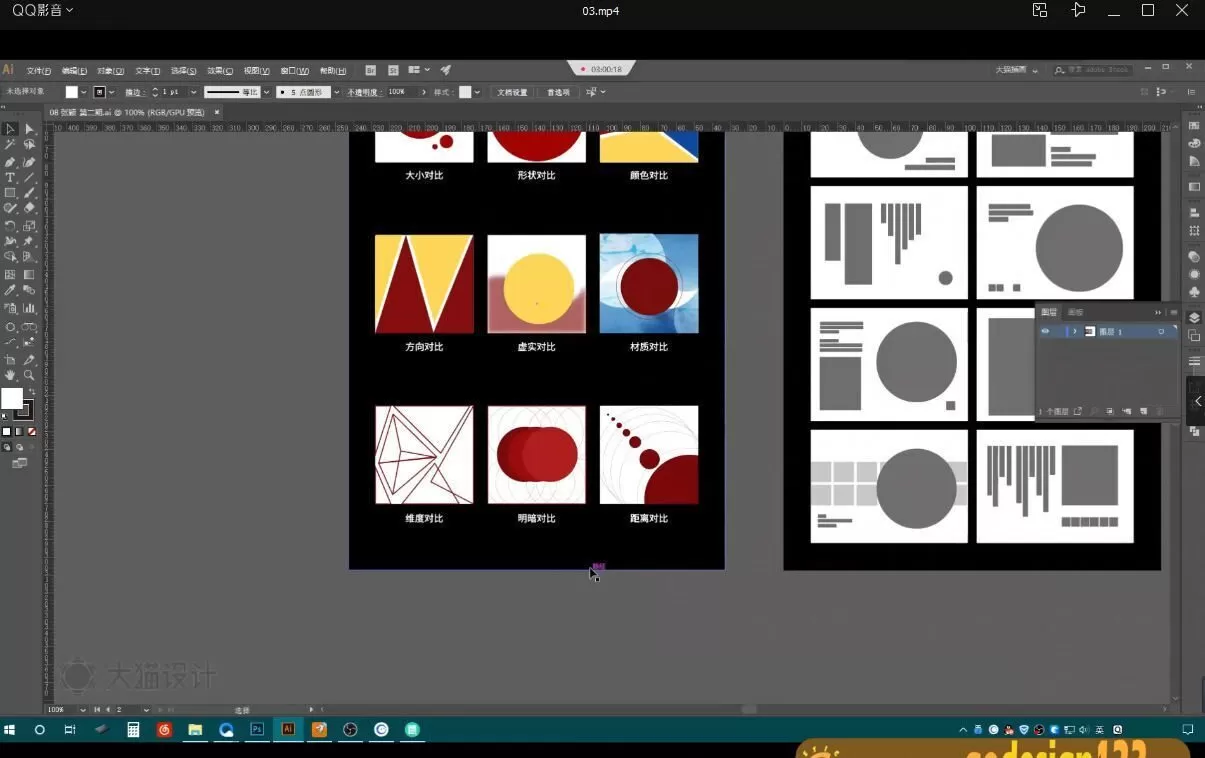Set paint mode to None
The width and height of the screenshot is (1205, 758).
click(32, 431)
